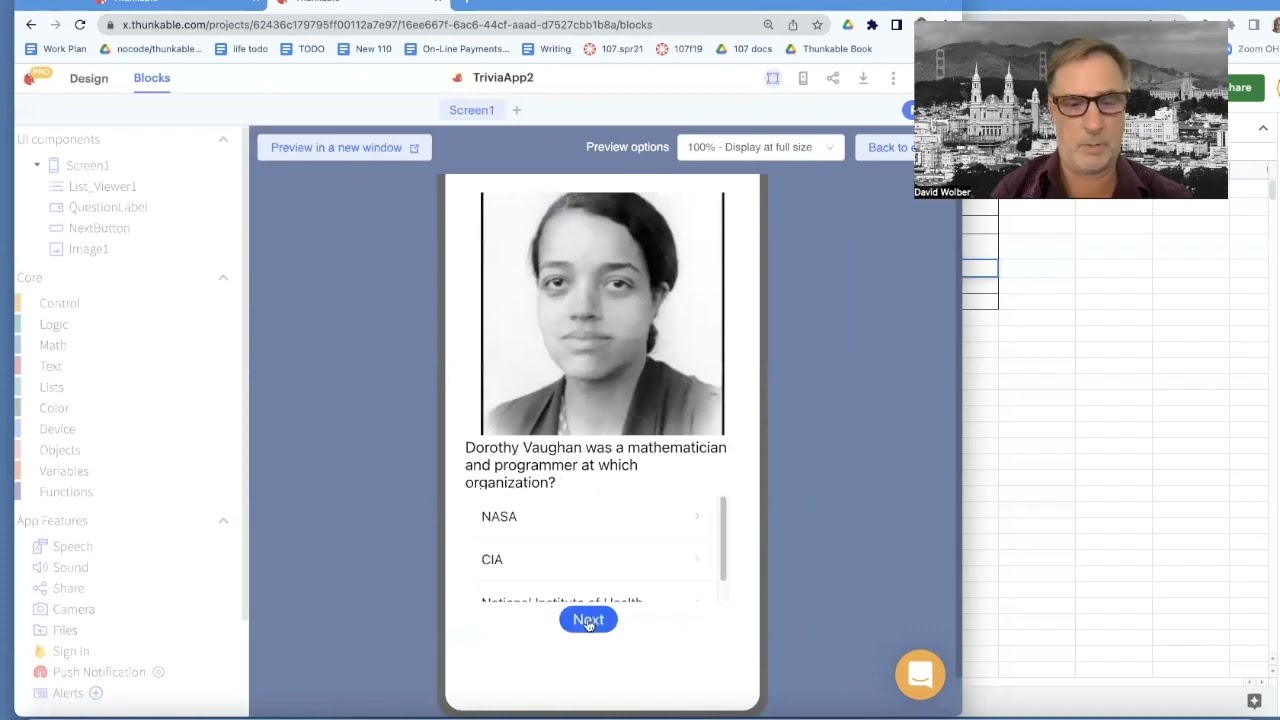Click the web preview icon in toolbar

click(x=773, y=78)
